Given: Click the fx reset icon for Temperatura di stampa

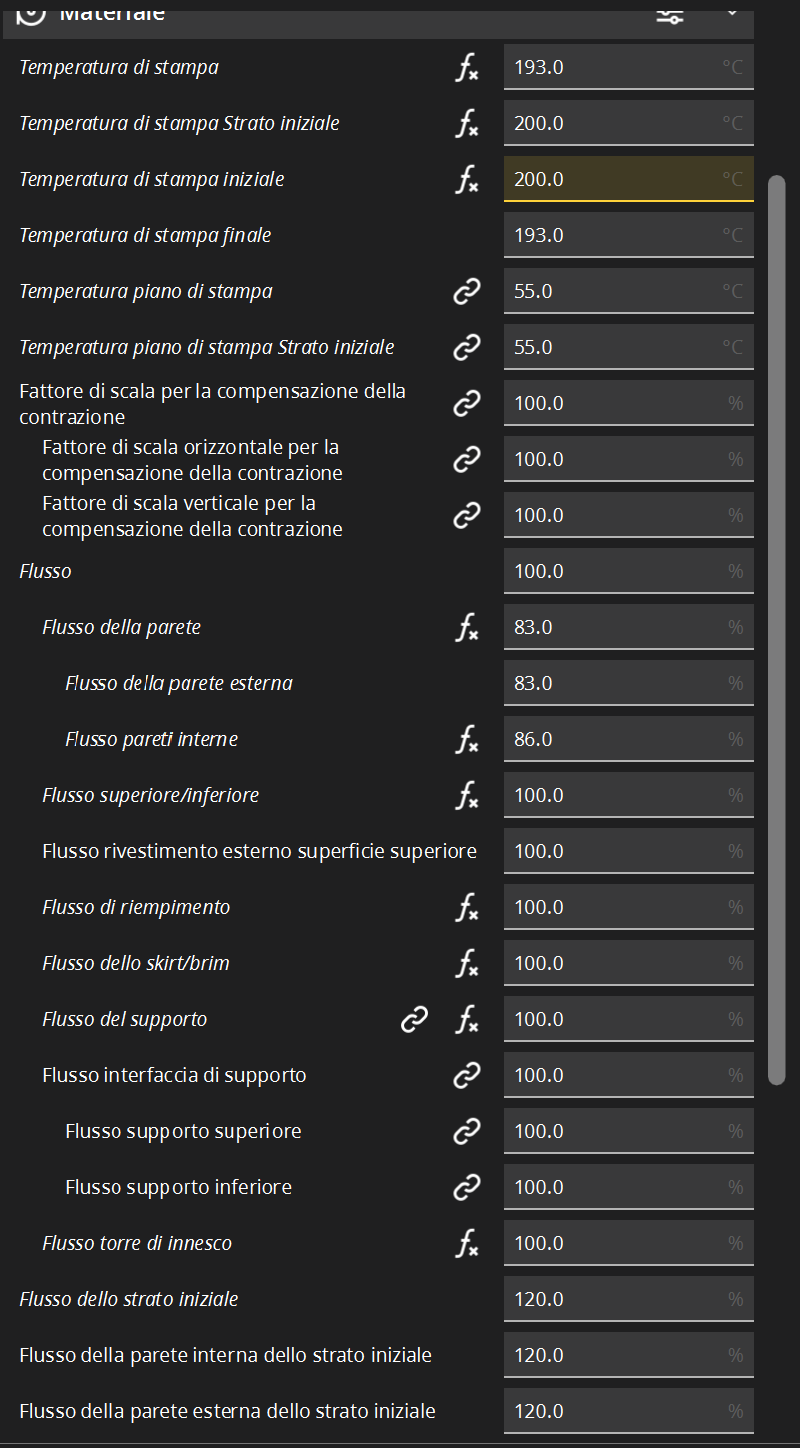Looking at the screenshot, I should pyautogui.click(x=466, y=68).
